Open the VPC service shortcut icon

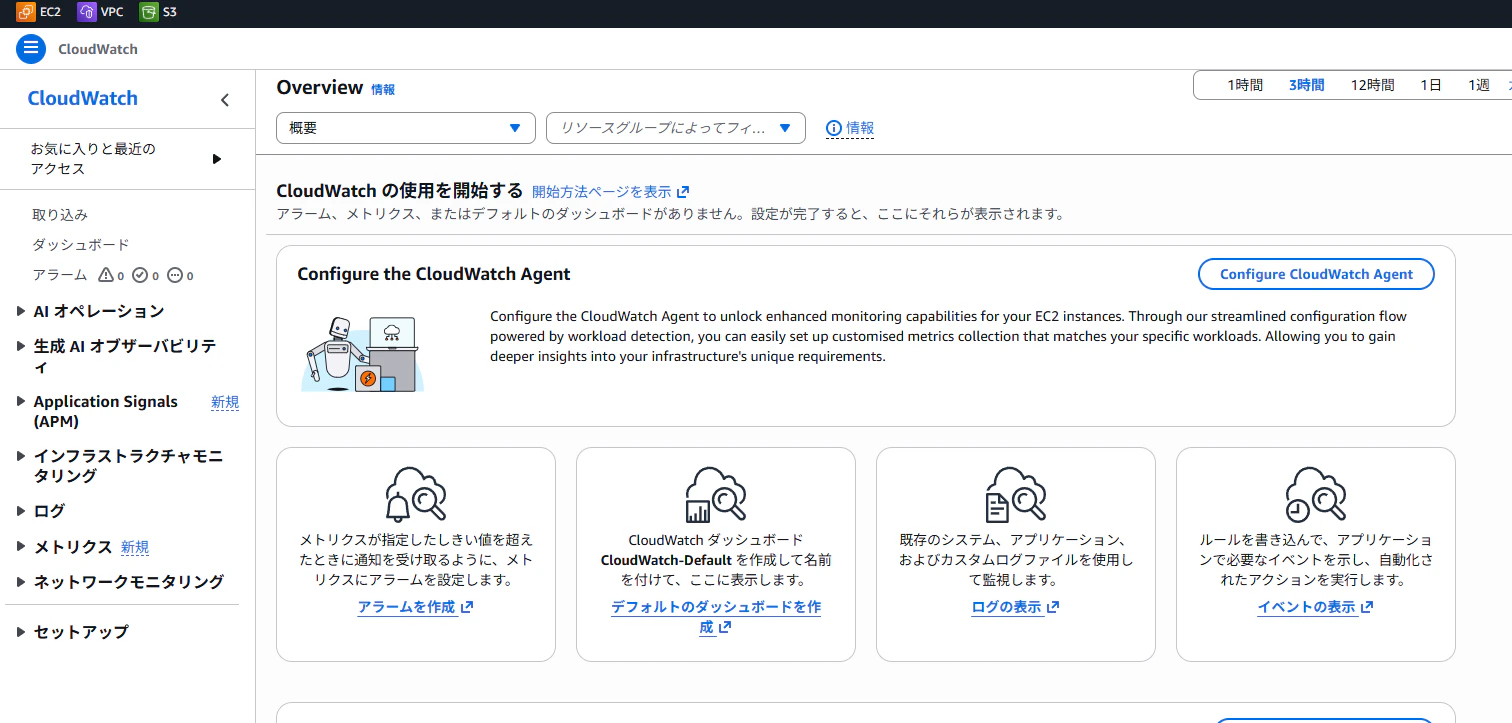pyautogui.click(x=87, y=13)
